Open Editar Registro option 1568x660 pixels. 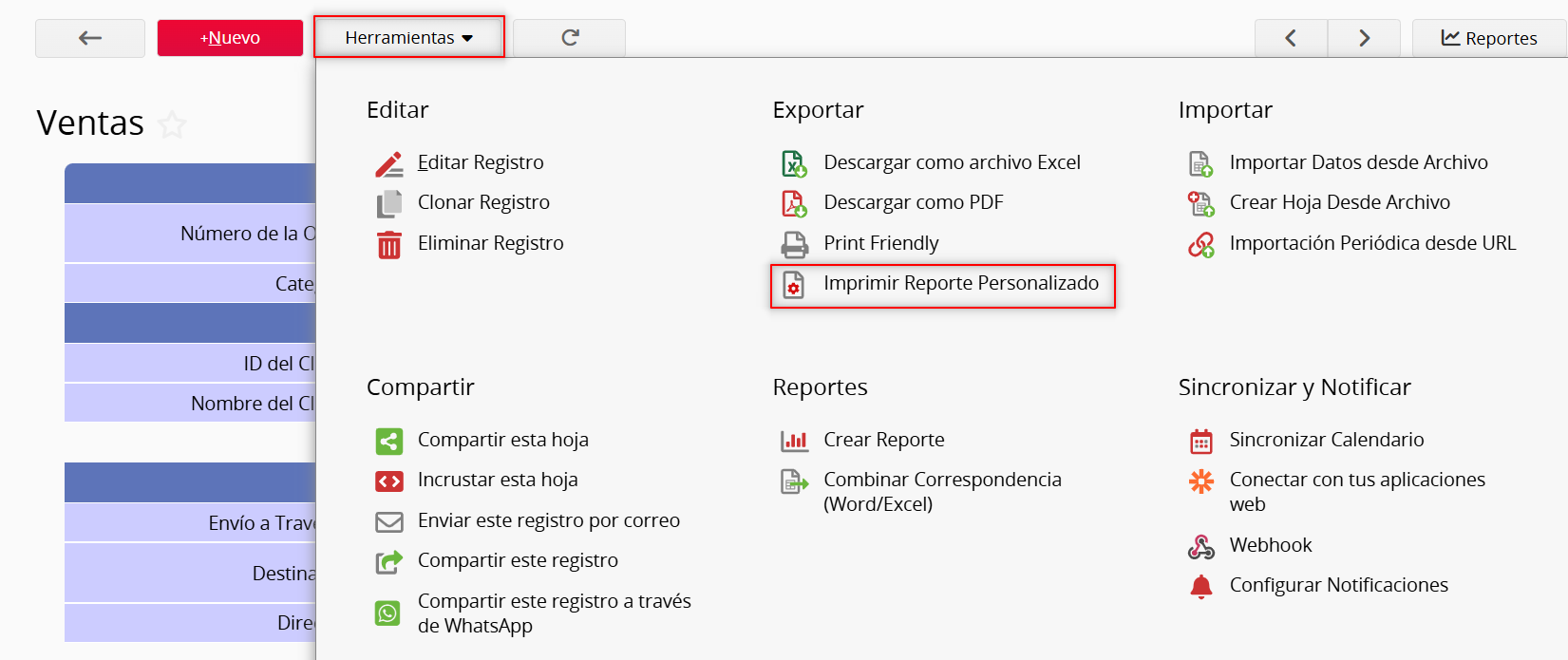[481, 162]
